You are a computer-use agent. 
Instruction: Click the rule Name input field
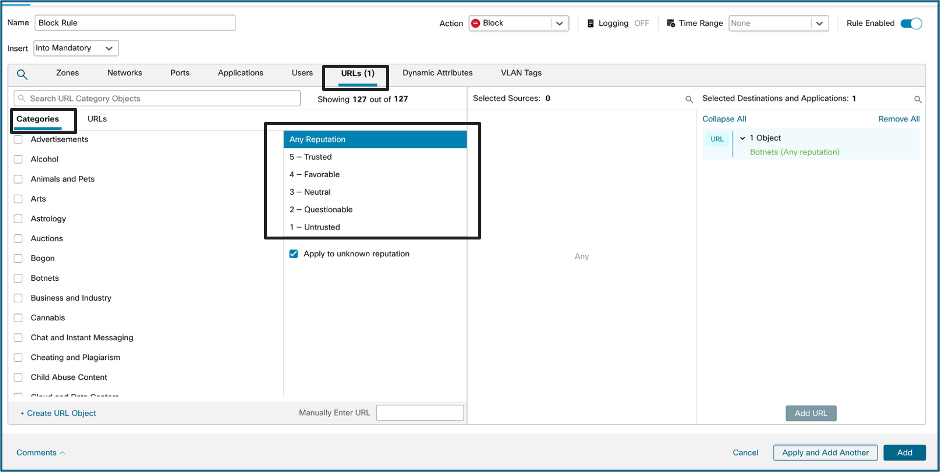[x=135, y=23]
